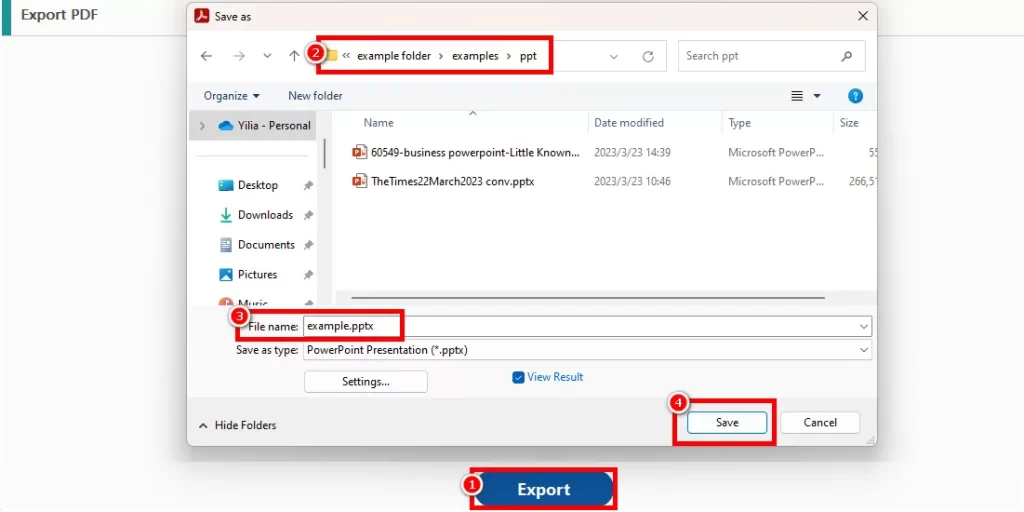1024x512 pixels.
Task: Open the view layout options icon
Action: [x=798, y=96]
